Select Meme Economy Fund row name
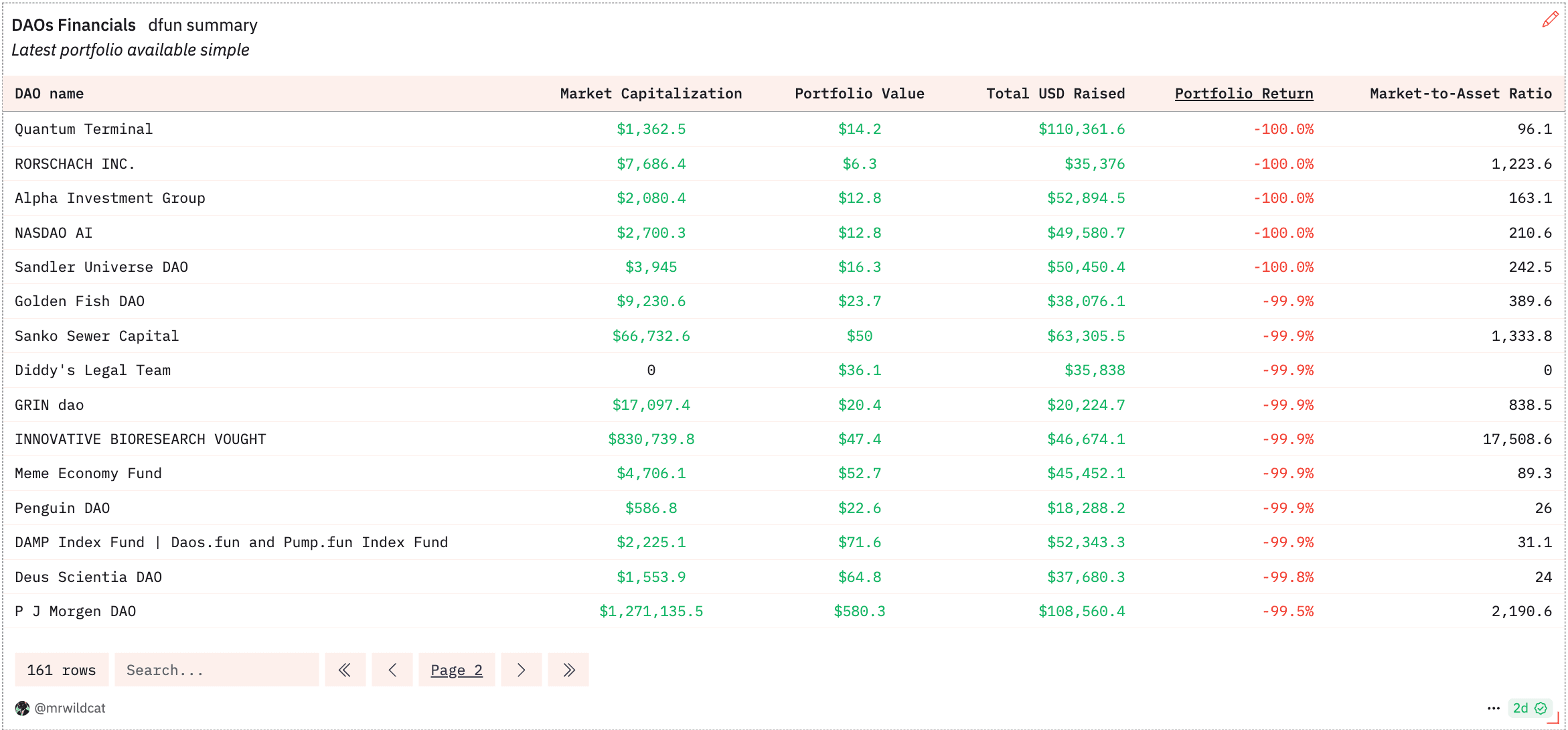Screen dimensions: 1568x730 [x=88, y=473]
